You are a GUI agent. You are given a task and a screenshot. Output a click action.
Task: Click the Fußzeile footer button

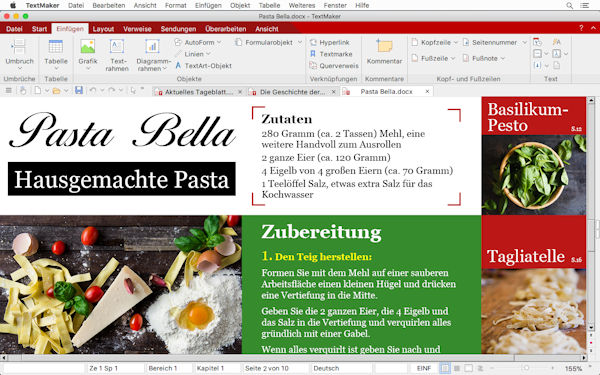[x=430, y=58]
